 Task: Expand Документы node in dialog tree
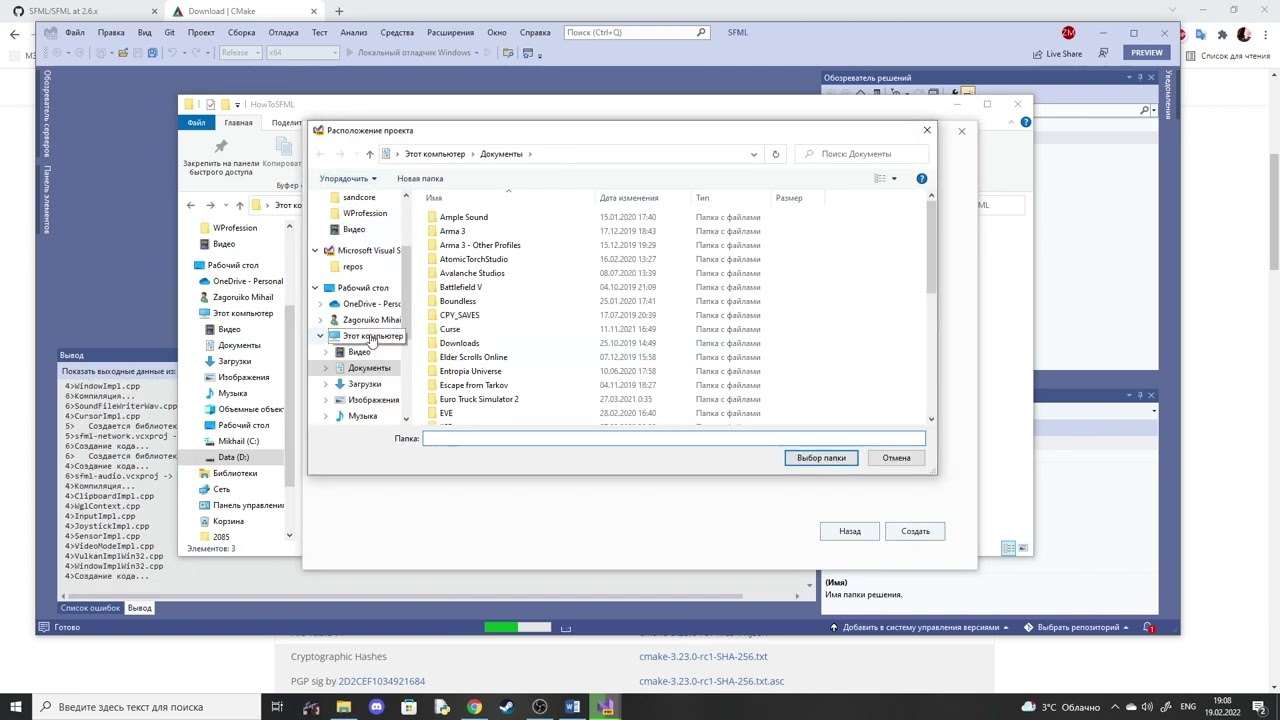(326, 368)
